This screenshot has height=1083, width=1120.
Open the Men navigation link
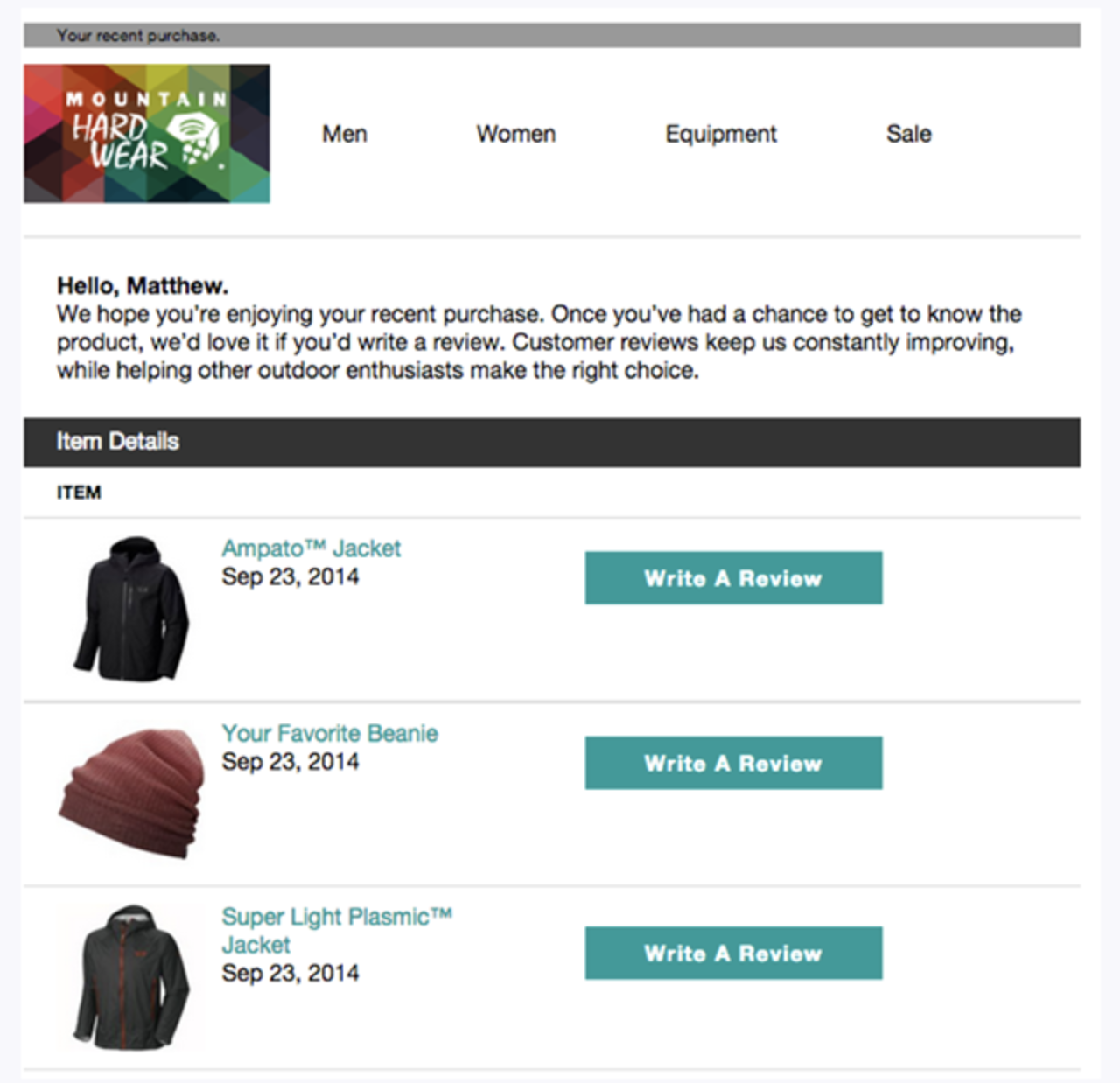pyautogui.click(x=345, y=134)
